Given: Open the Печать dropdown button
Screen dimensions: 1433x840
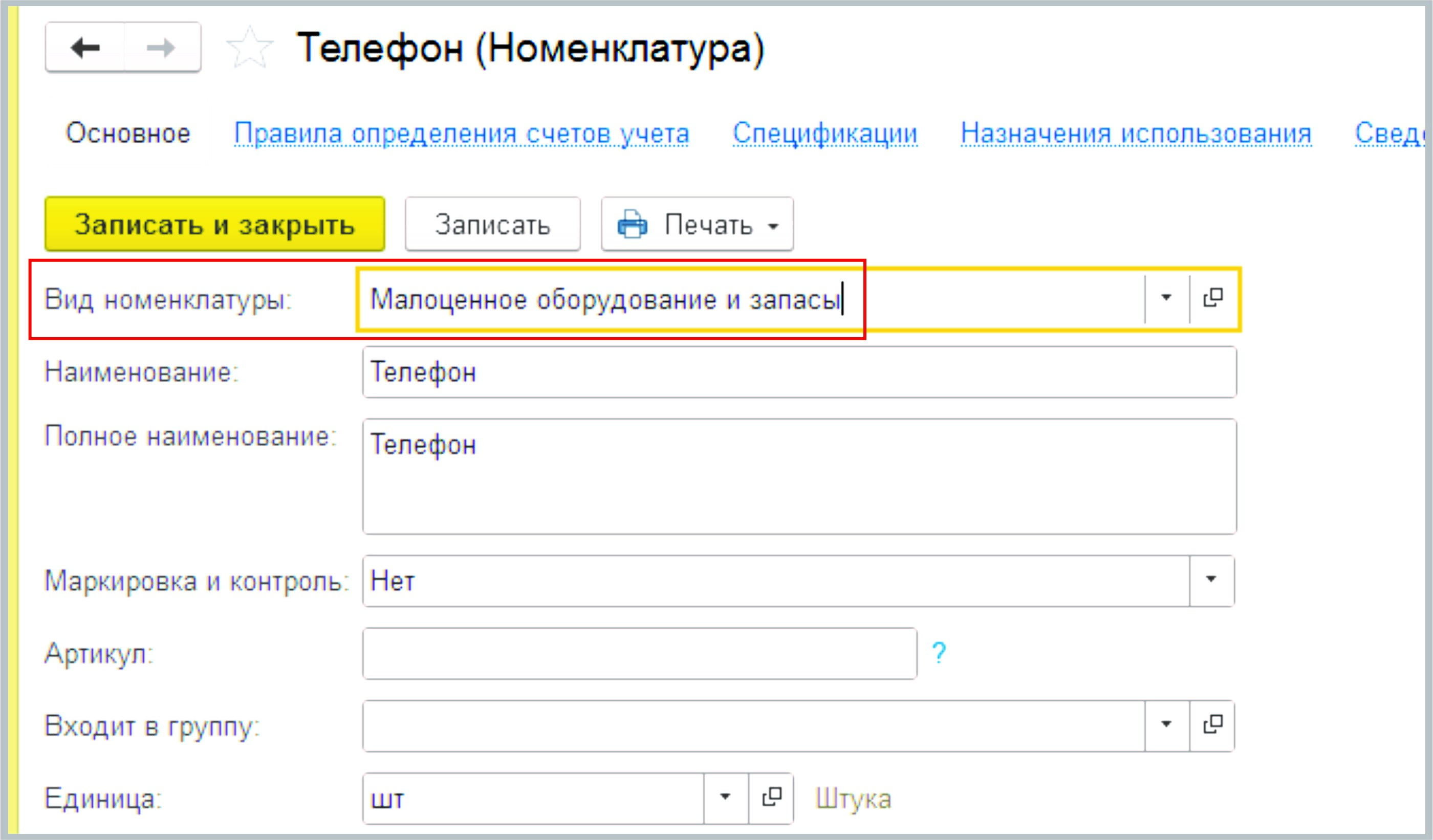Looking at the screenshot, I should (697, 225).
